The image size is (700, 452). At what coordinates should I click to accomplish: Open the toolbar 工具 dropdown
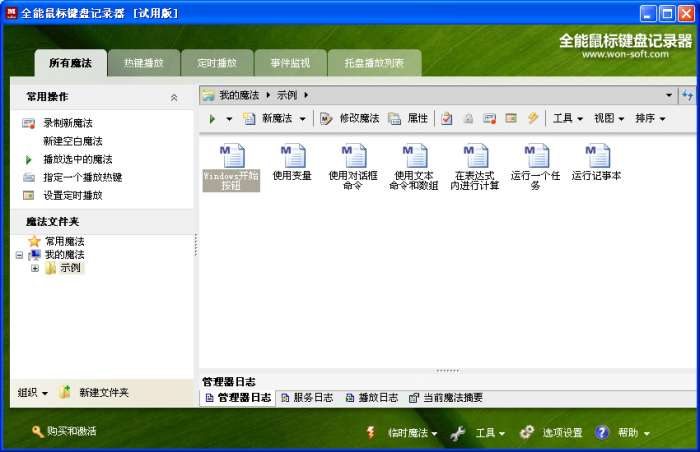tap(568, 118)
